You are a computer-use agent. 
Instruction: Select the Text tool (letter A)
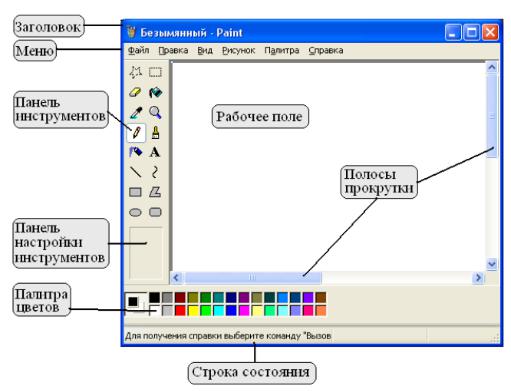(155, 152)
